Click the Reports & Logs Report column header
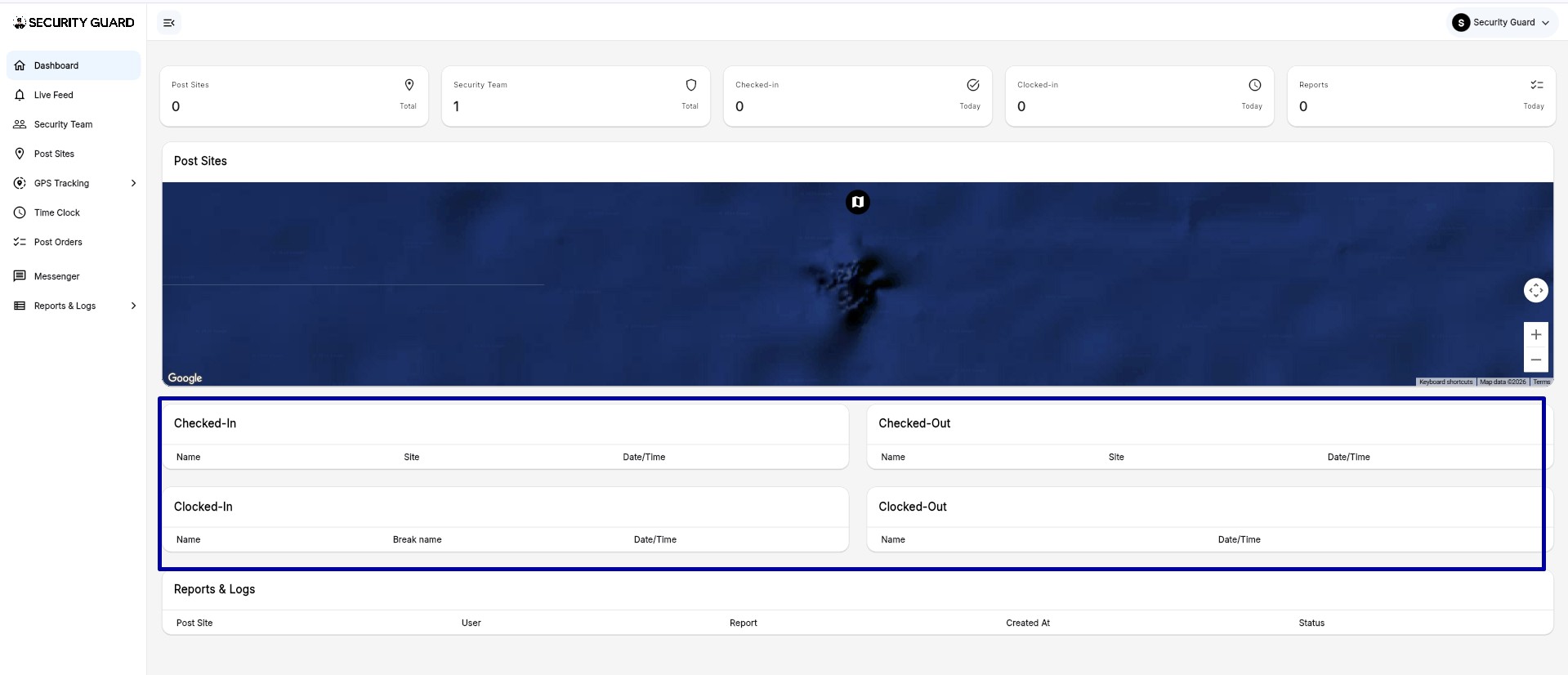 (744, 623)
